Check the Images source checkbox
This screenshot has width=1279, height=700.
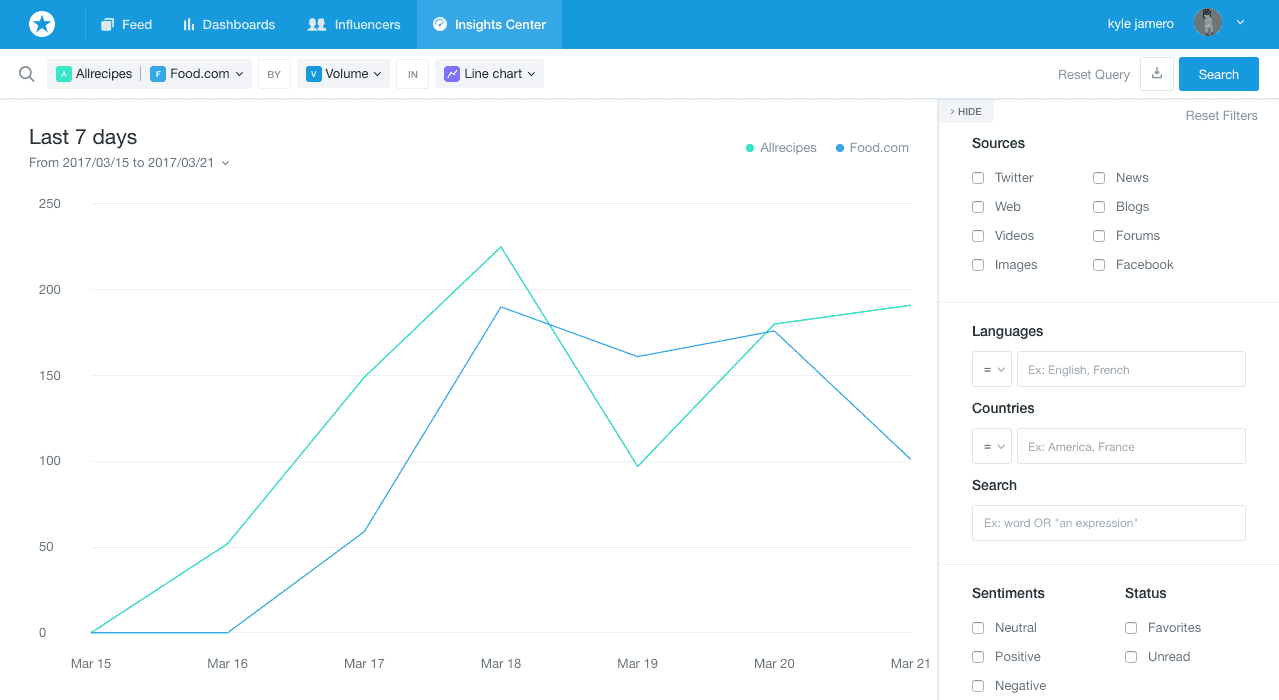coord(978,265)
